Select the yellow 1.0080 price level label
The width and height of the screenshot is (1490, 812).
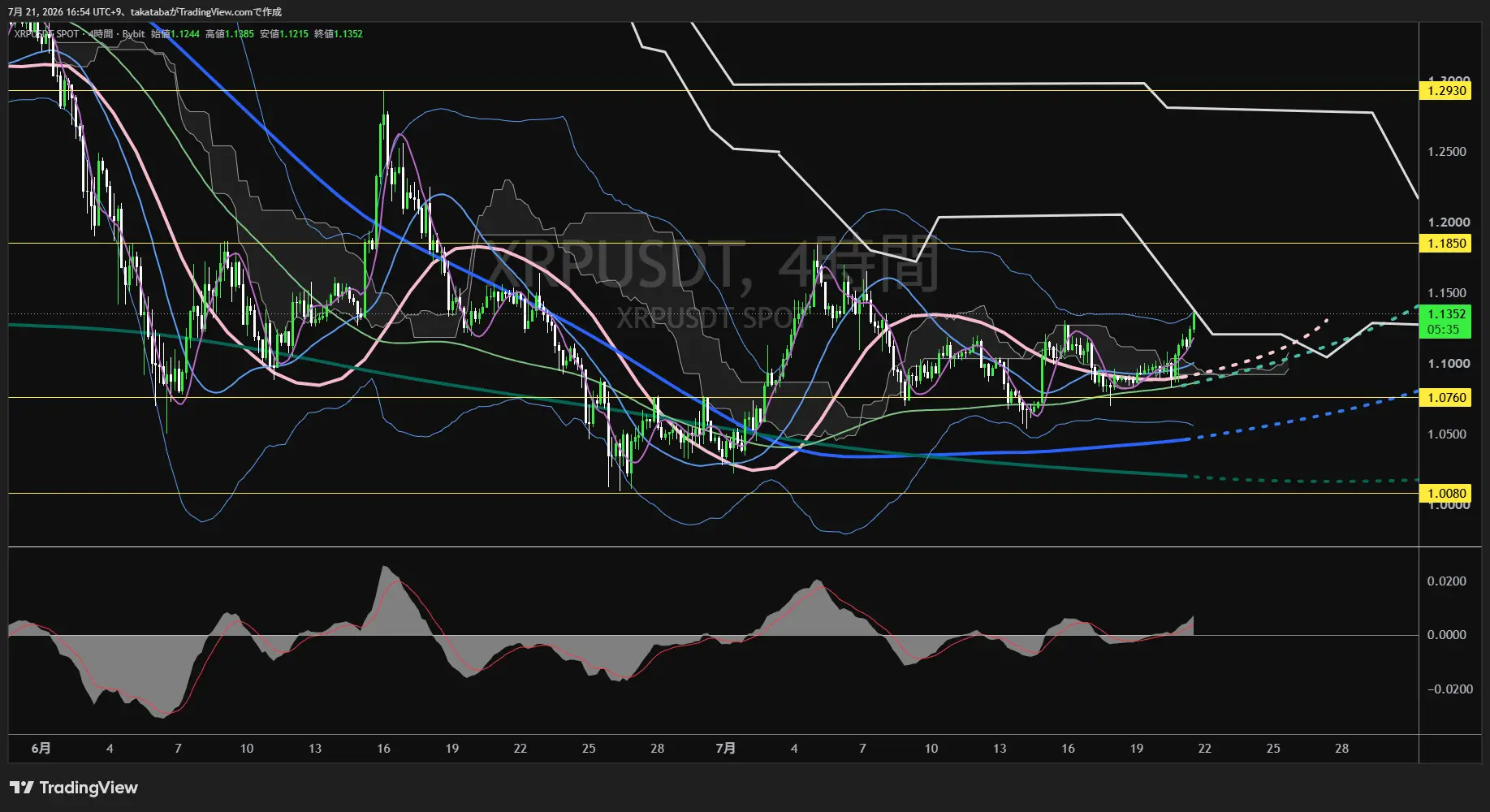1445,493
